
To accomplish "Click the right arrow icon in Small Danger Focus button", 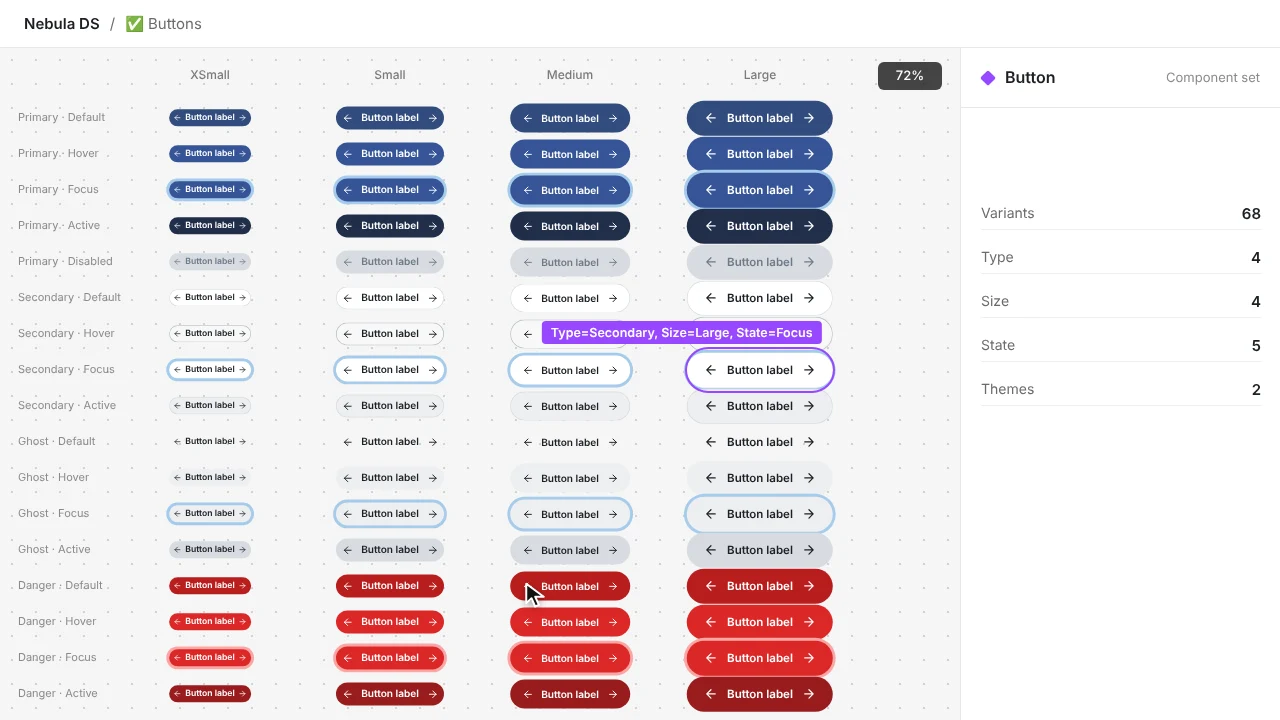I will click(433, 658).
